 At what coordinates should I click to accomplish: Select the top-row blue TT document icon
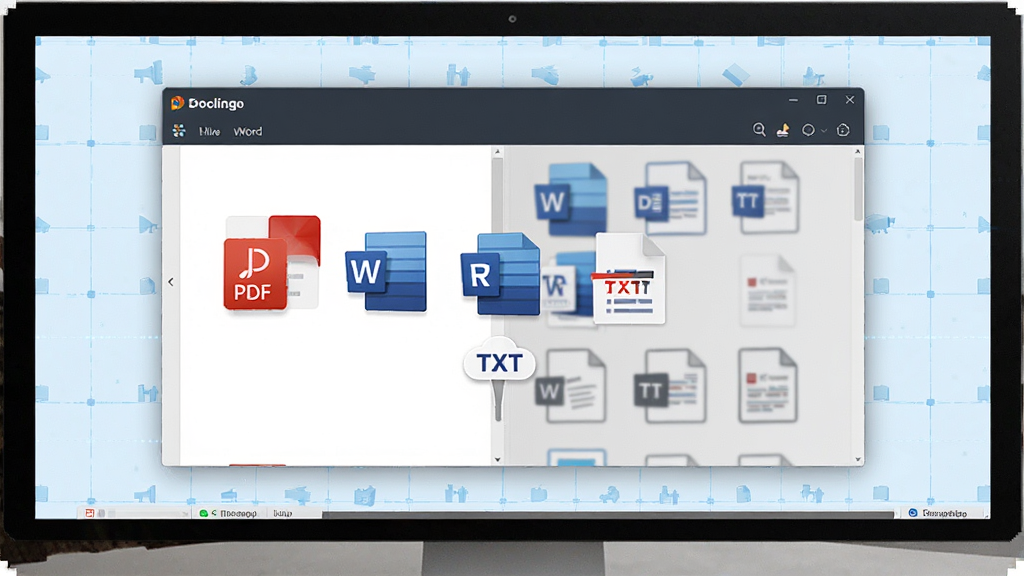pos(765,197)
